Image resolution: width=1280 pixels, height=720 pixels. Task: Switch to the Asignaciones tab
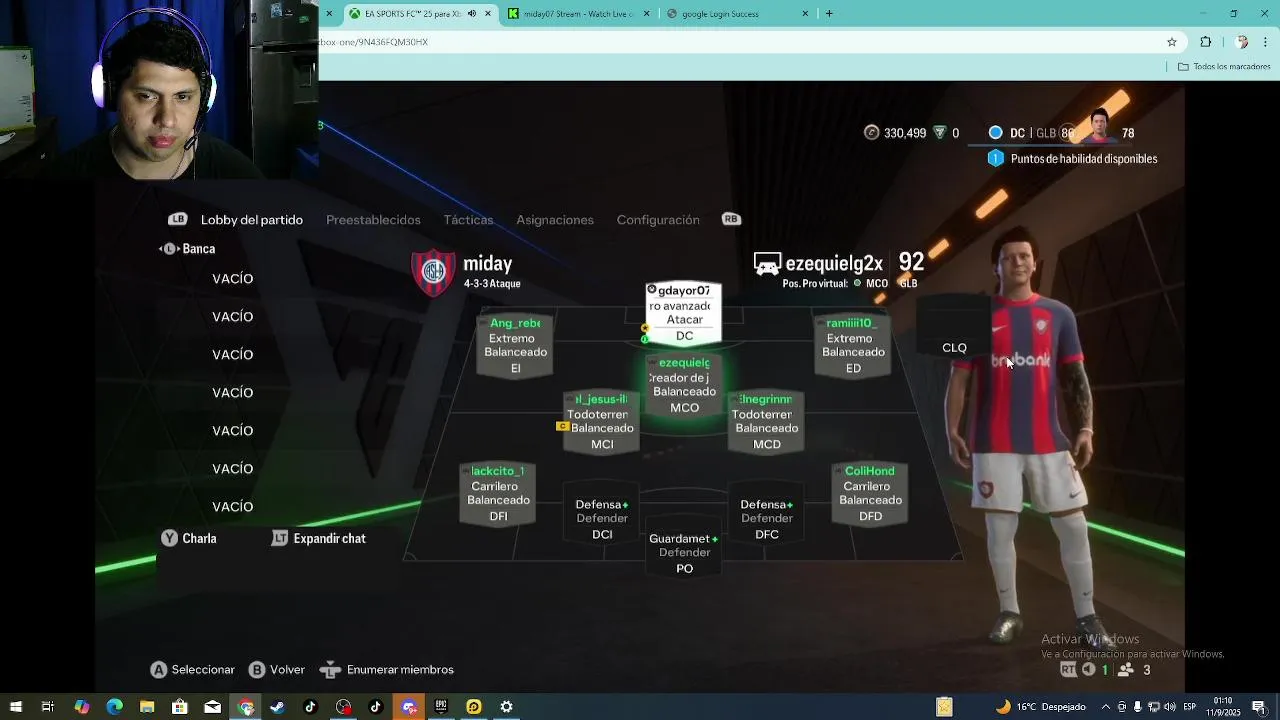click(555, 220)
